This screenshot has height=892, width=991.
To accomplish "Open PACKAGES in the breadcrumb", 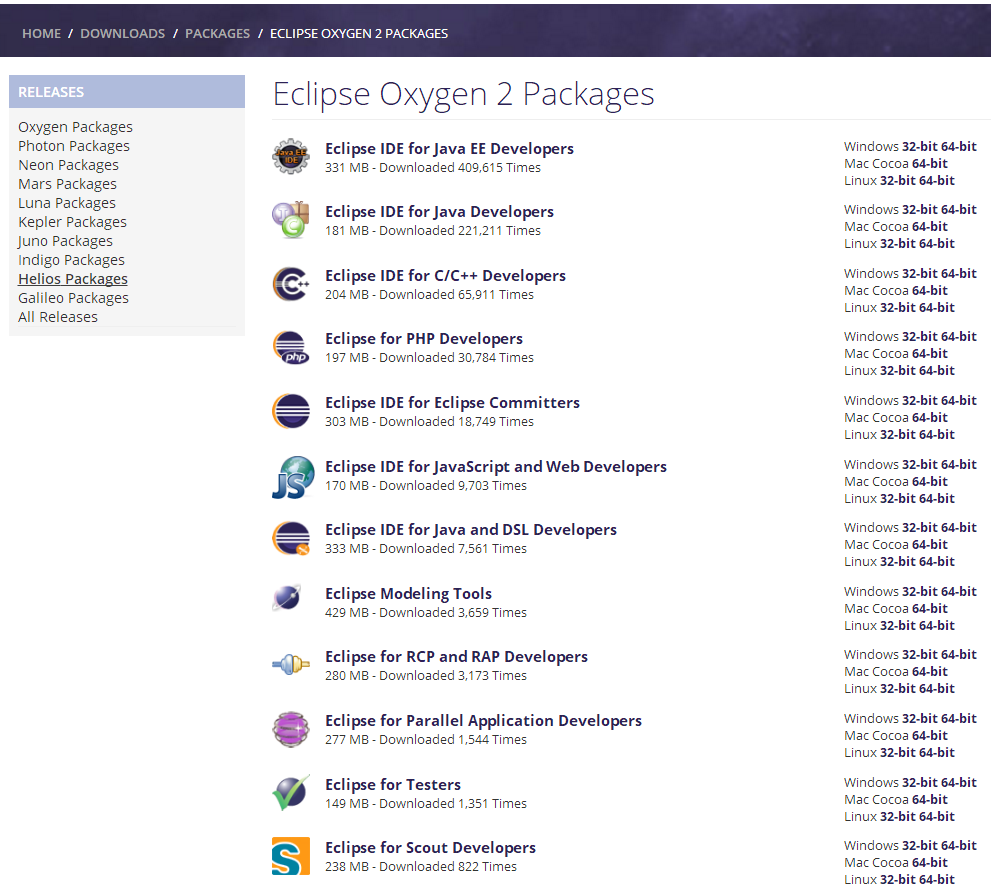I will [x=217, y=34].
